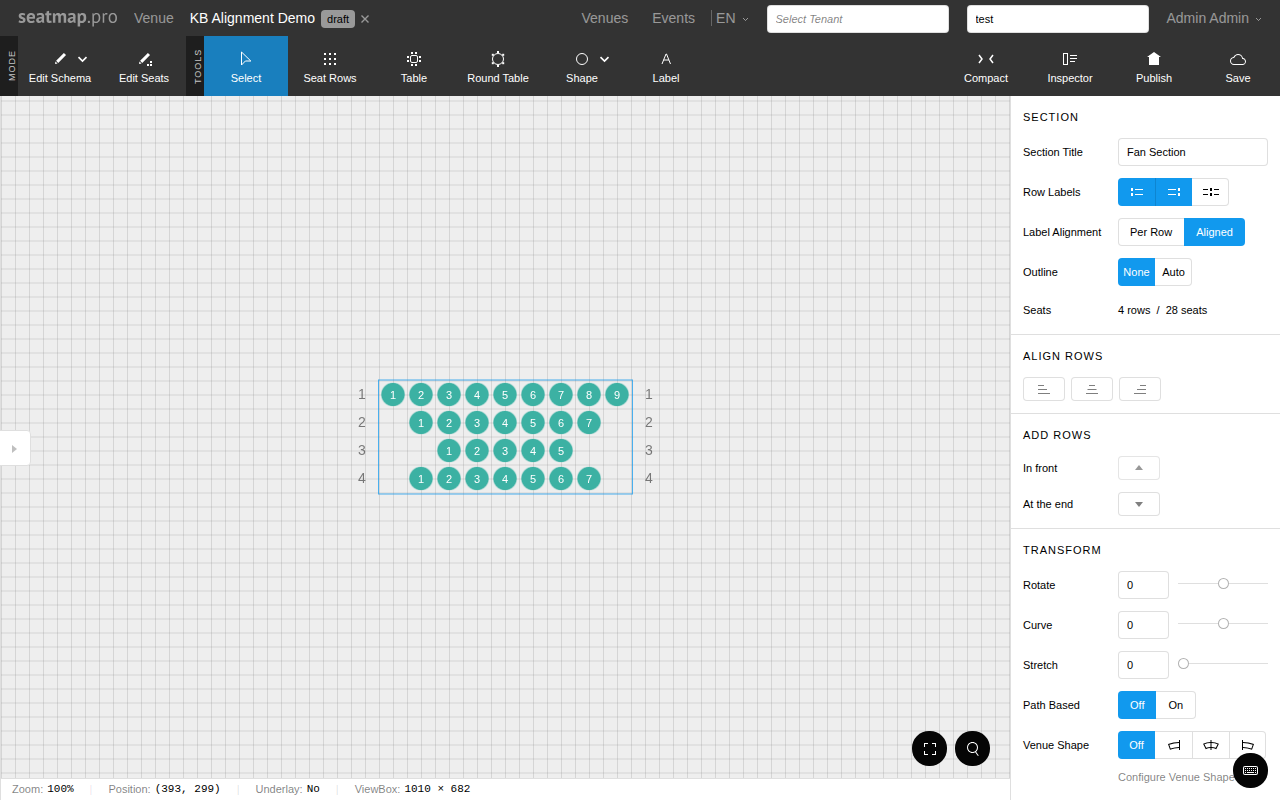The width and height of the screenshot is (1280, 800).
Task: Select the Round Table tool
Action: click(x=497, y=66)
